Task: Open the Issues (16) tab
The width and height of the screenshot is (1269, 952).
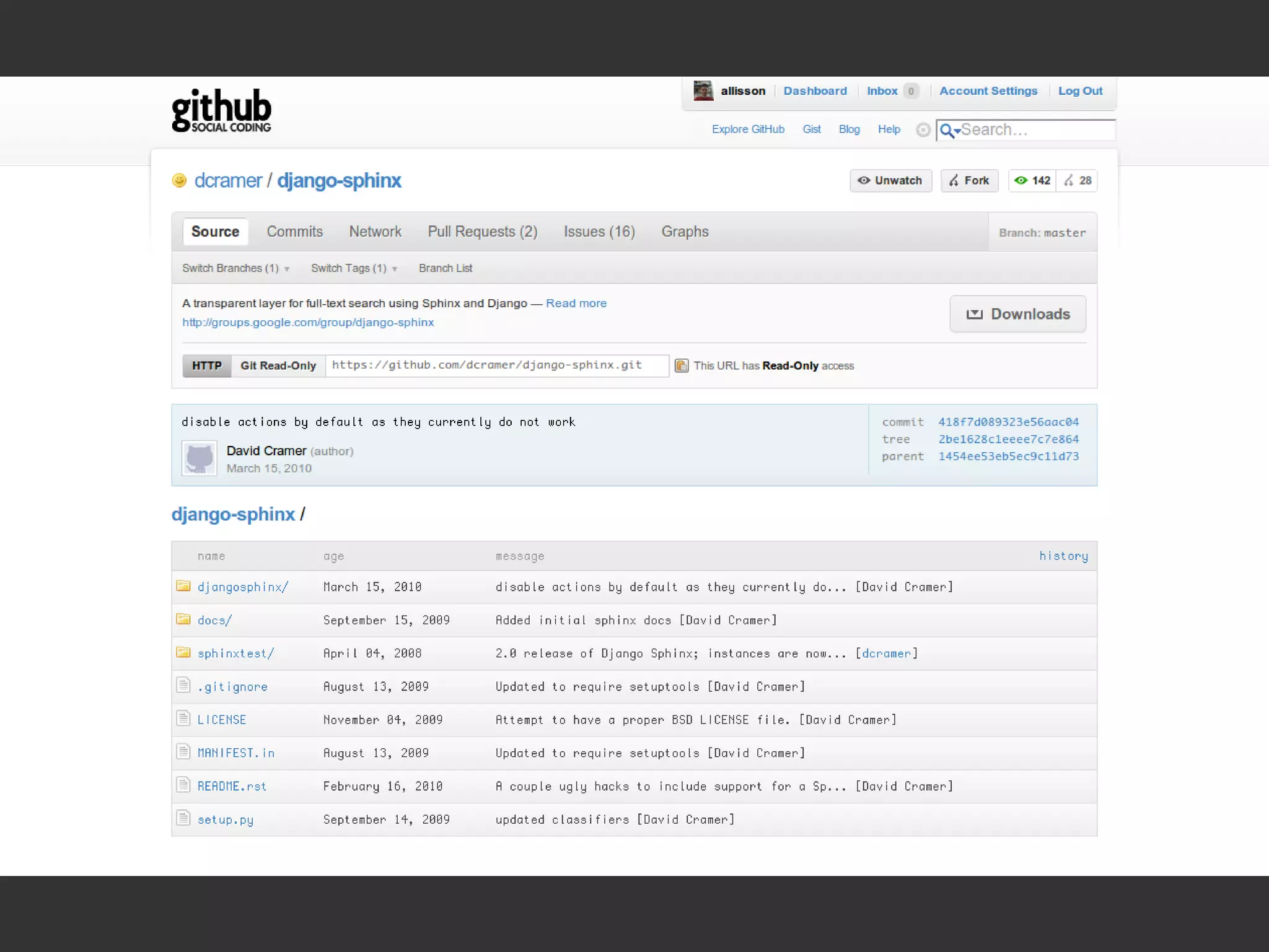Action: (599, 232)
